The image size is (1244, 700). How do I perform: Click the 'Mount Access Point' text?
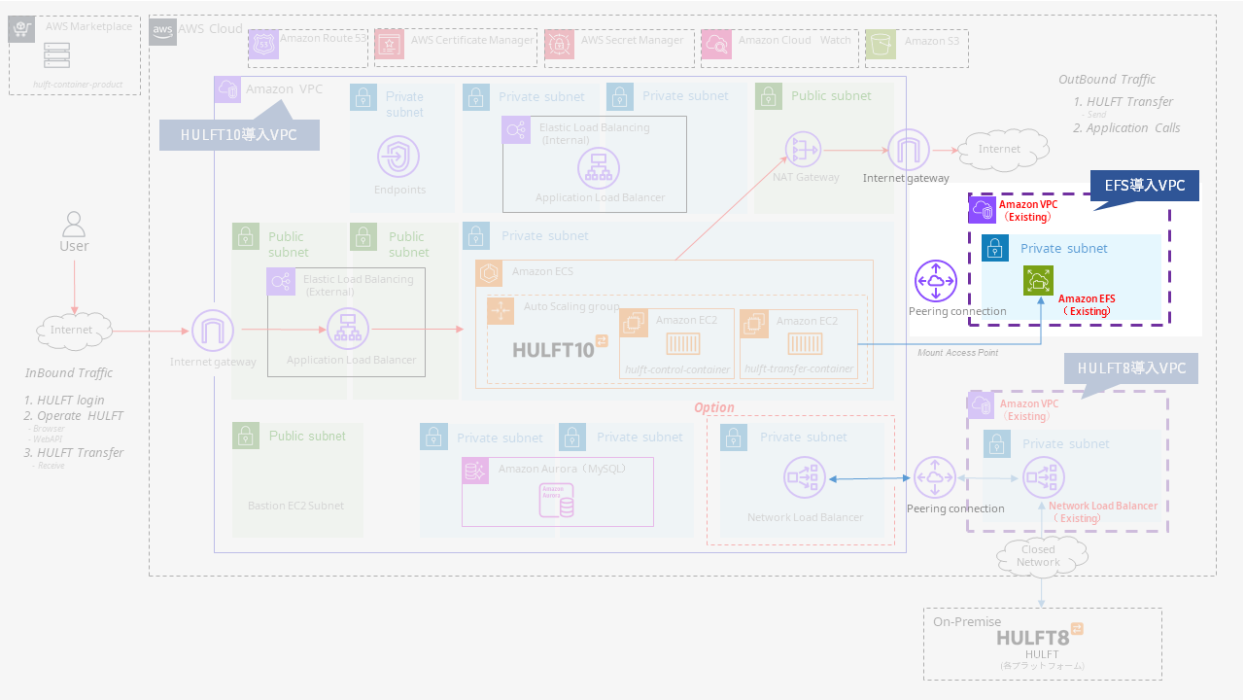point(960,352)
